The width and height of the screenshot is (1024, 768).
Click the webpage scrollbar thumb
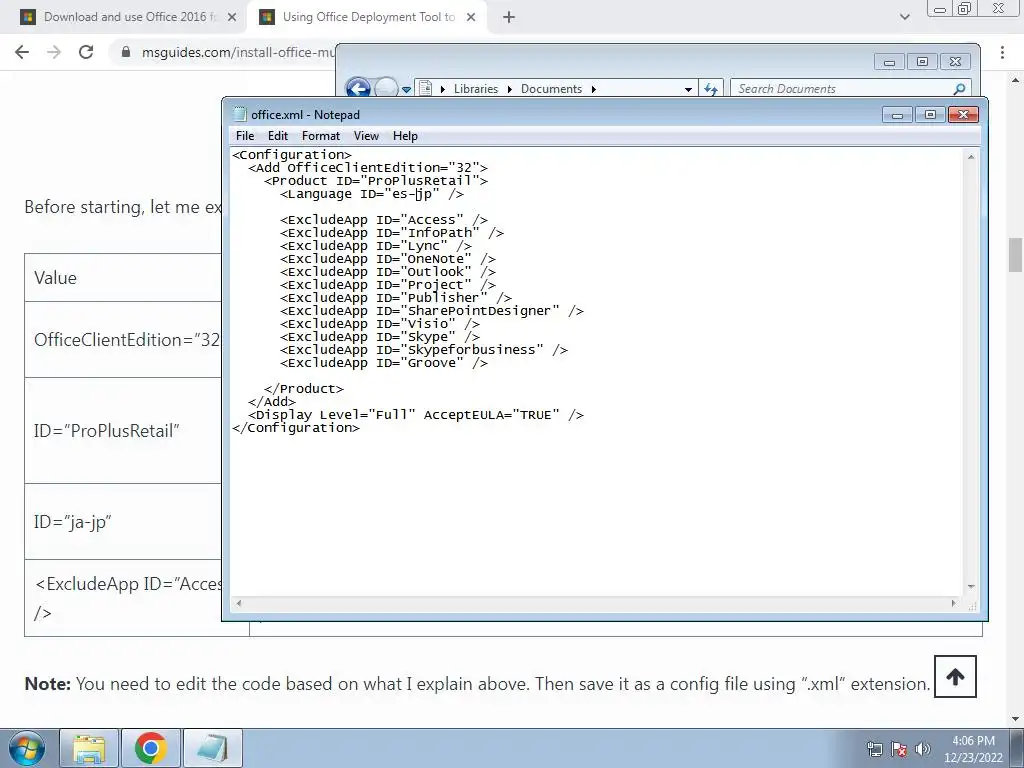pyautogui.click(x=1015, y=255)
